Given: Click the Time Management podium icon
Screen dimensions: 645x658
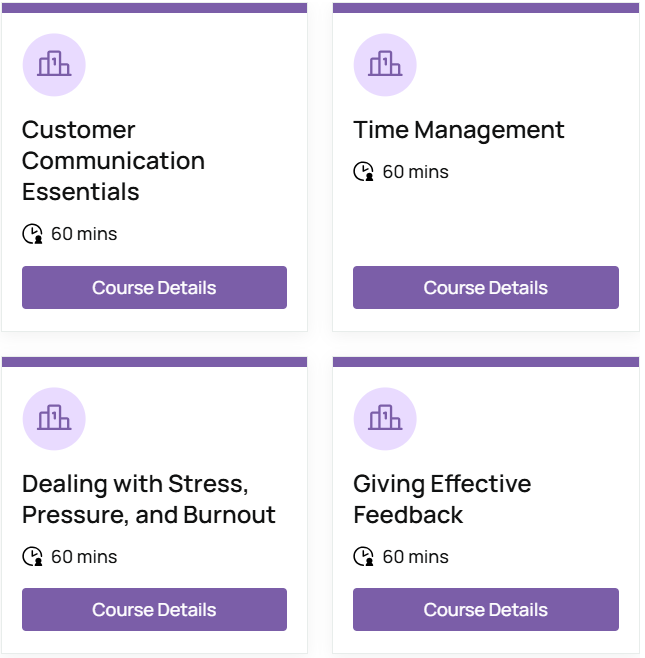Looking at the screenshot, I should tap(385, 65).
